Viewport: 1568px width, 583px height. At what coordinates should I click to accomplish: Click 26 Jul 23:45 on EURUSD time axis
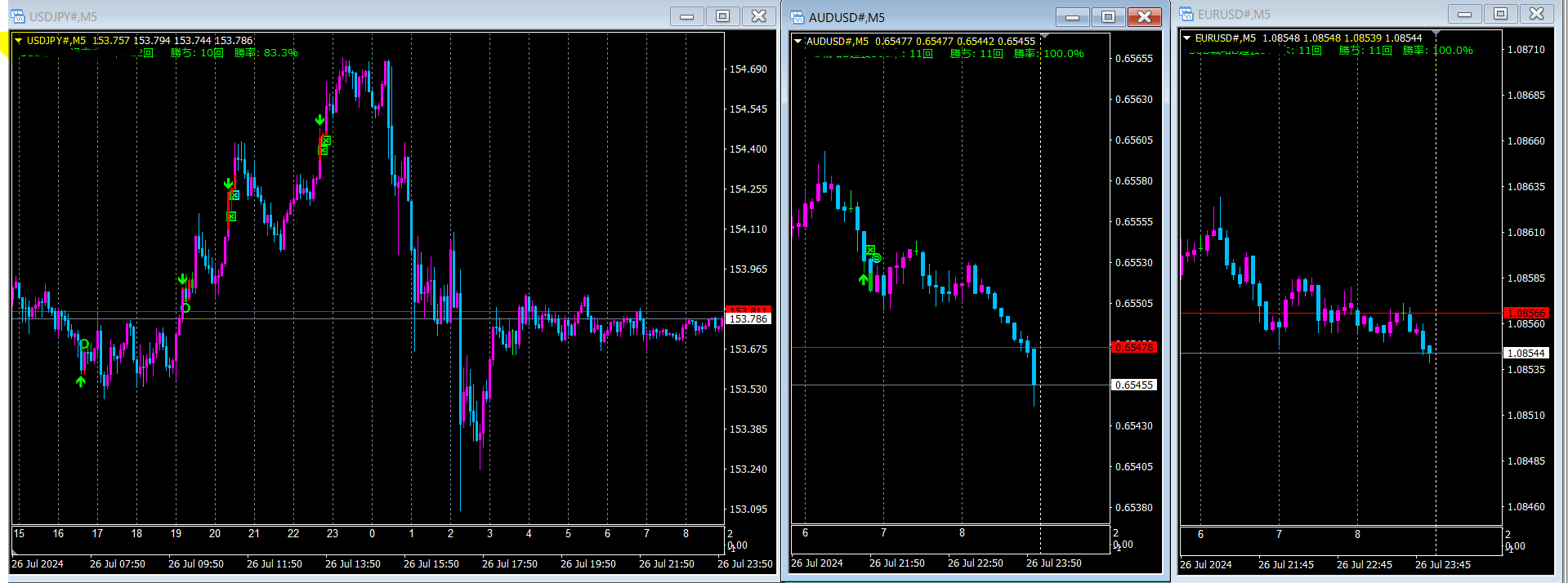coord(1443,565)
